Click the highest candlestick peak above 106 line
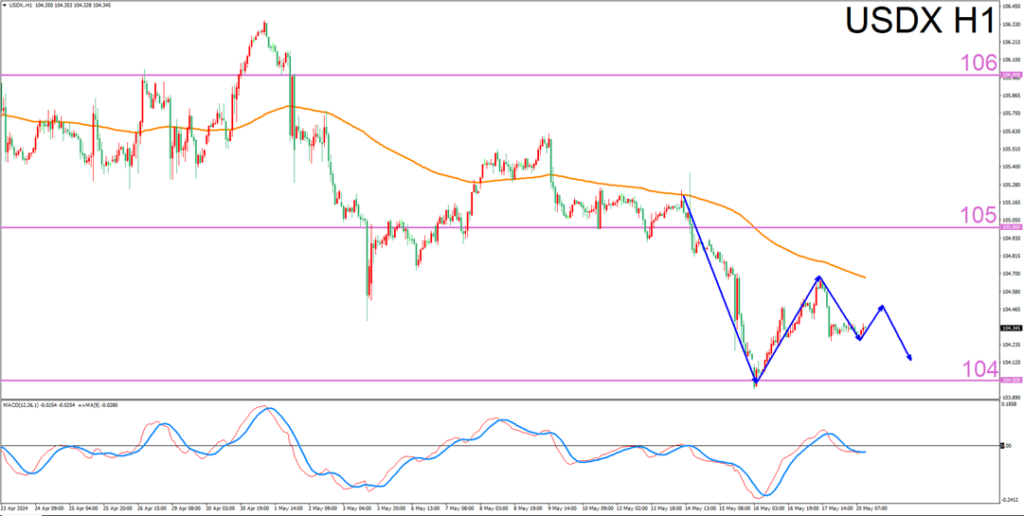Viewport: 1024px width, 516px height. (x=264, y=23)
